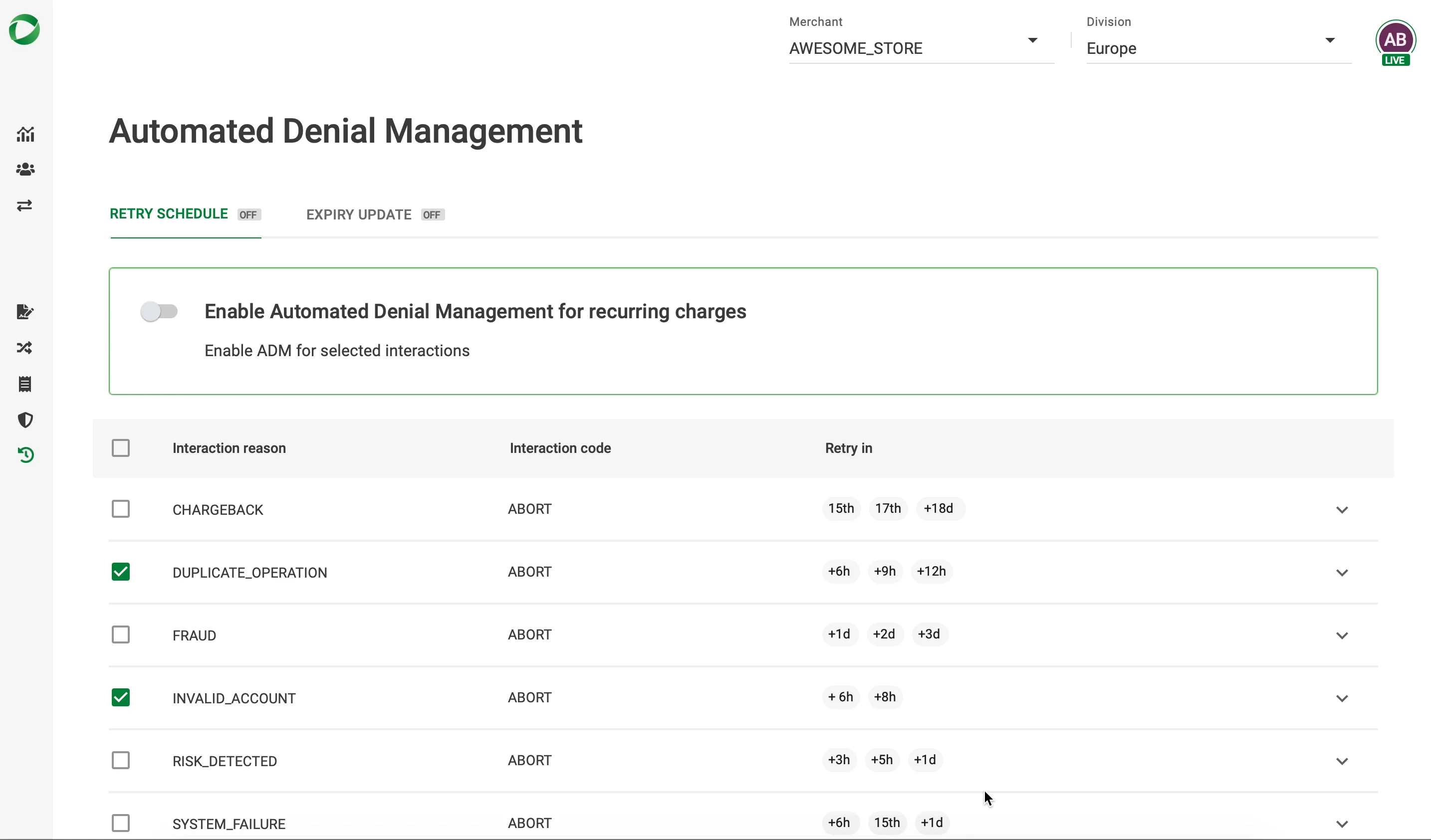Select the shuffle routing sidebar icon
The height and width of the screenshot is (840, 1431).
25,348
